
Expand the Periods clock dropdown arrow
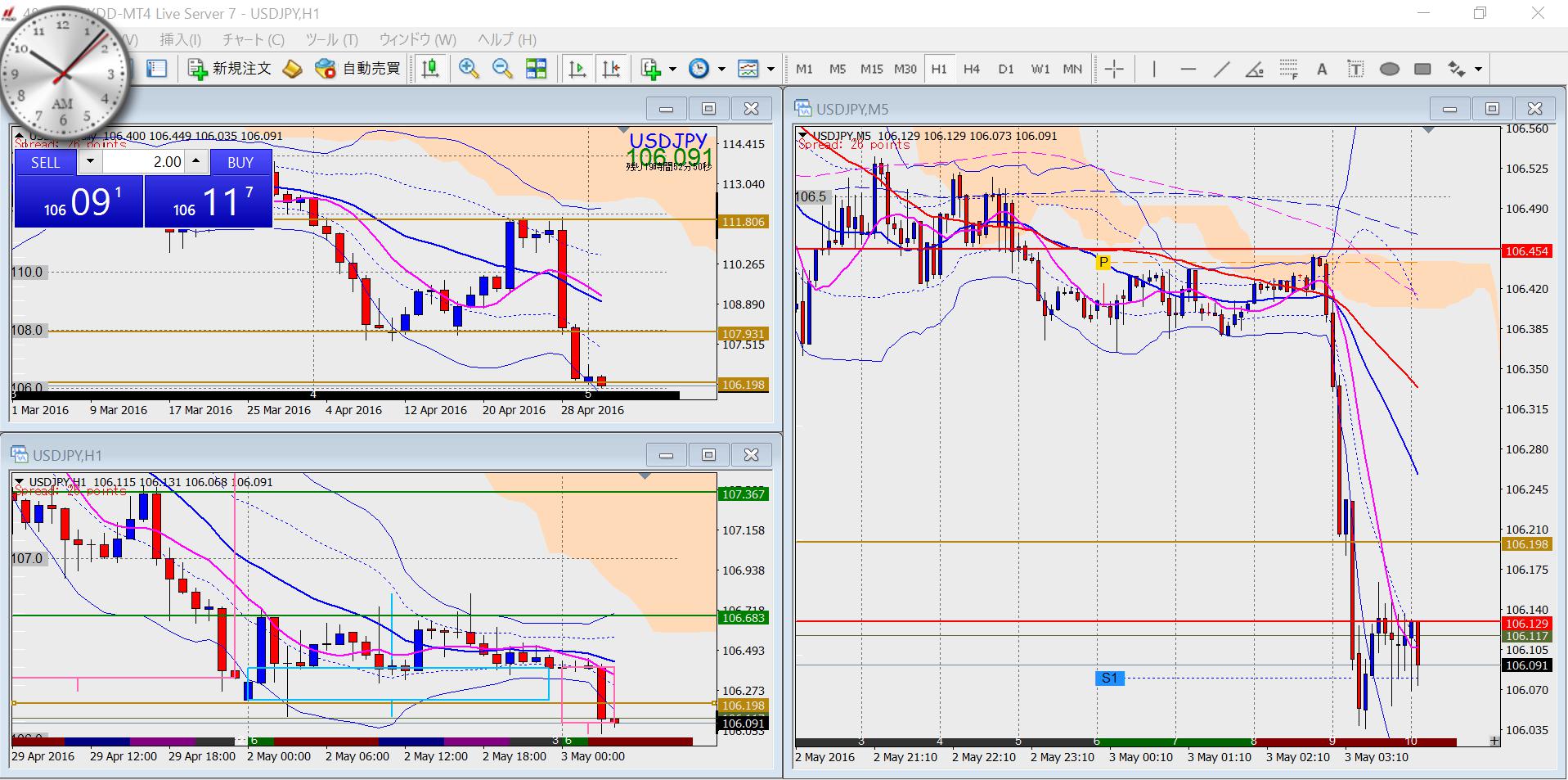point(721,69)
